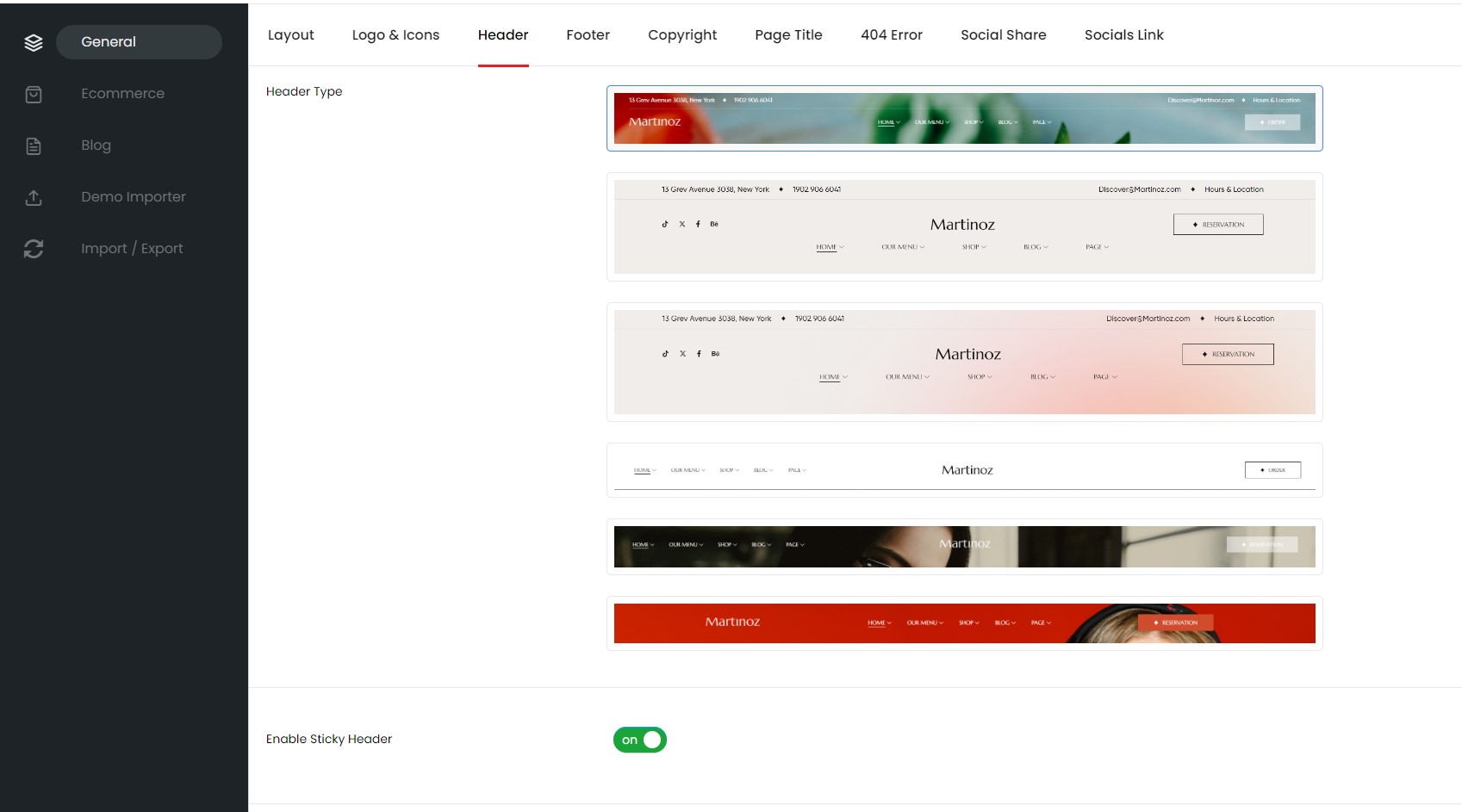Open the Footer tab

(588, 35)
